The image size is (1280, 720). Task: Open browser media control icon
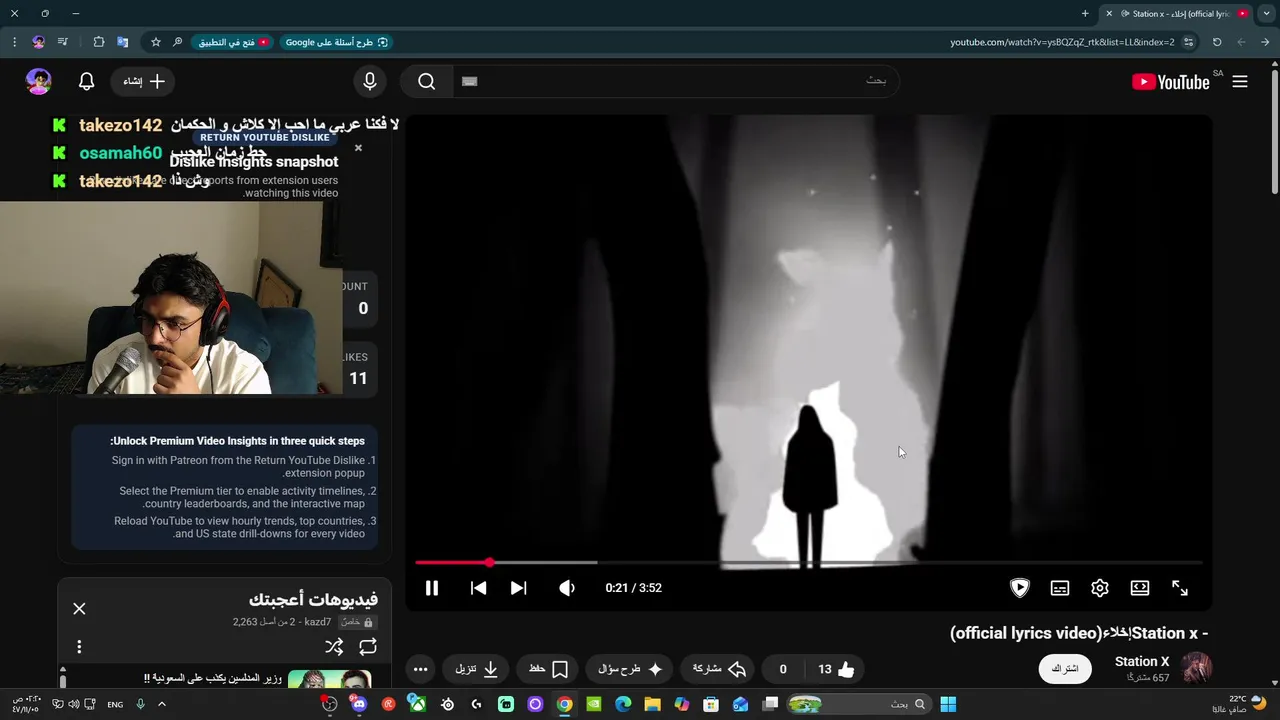click(x=63, y=42)
